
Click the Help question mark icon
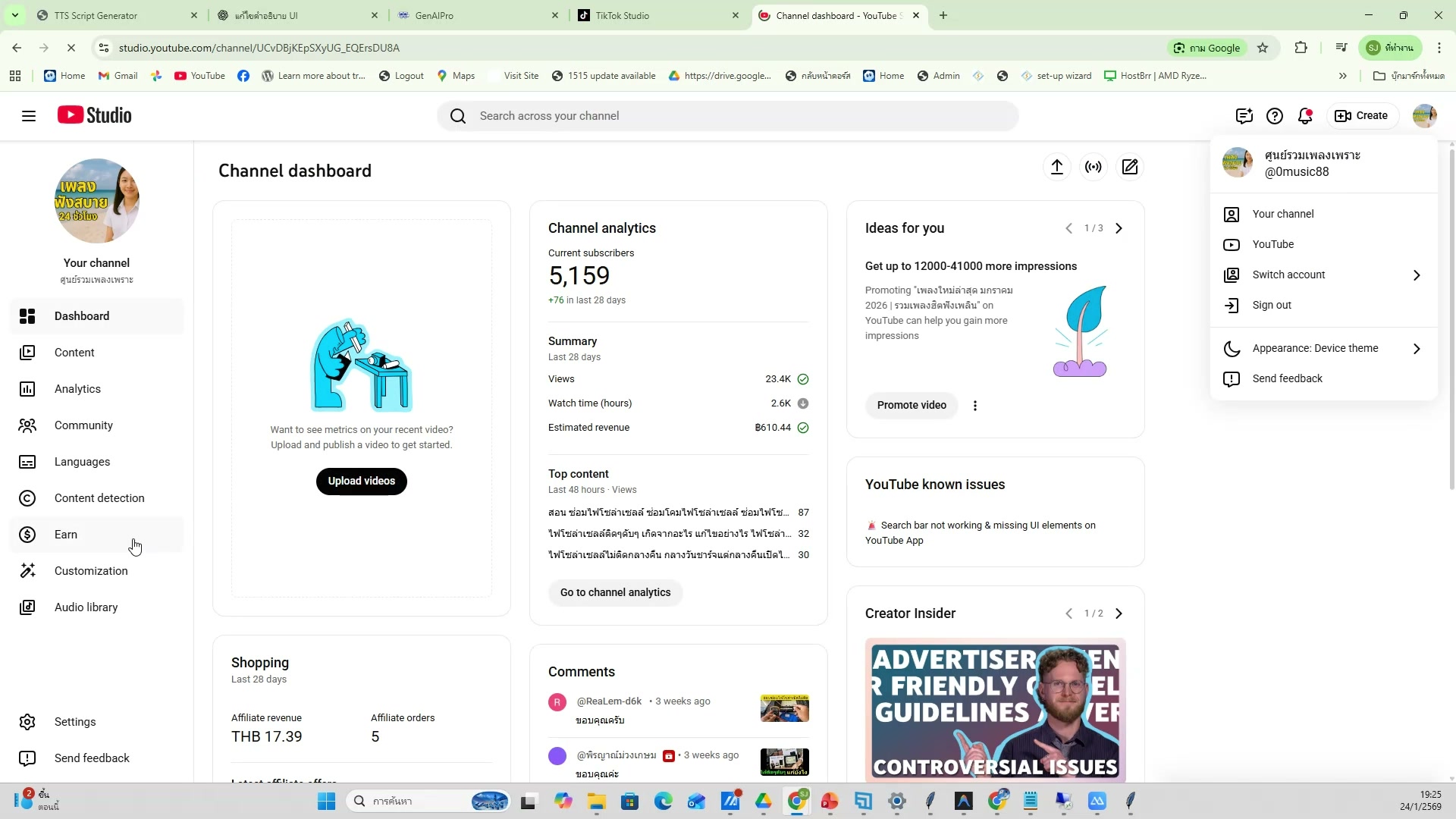click(1274, 116)
